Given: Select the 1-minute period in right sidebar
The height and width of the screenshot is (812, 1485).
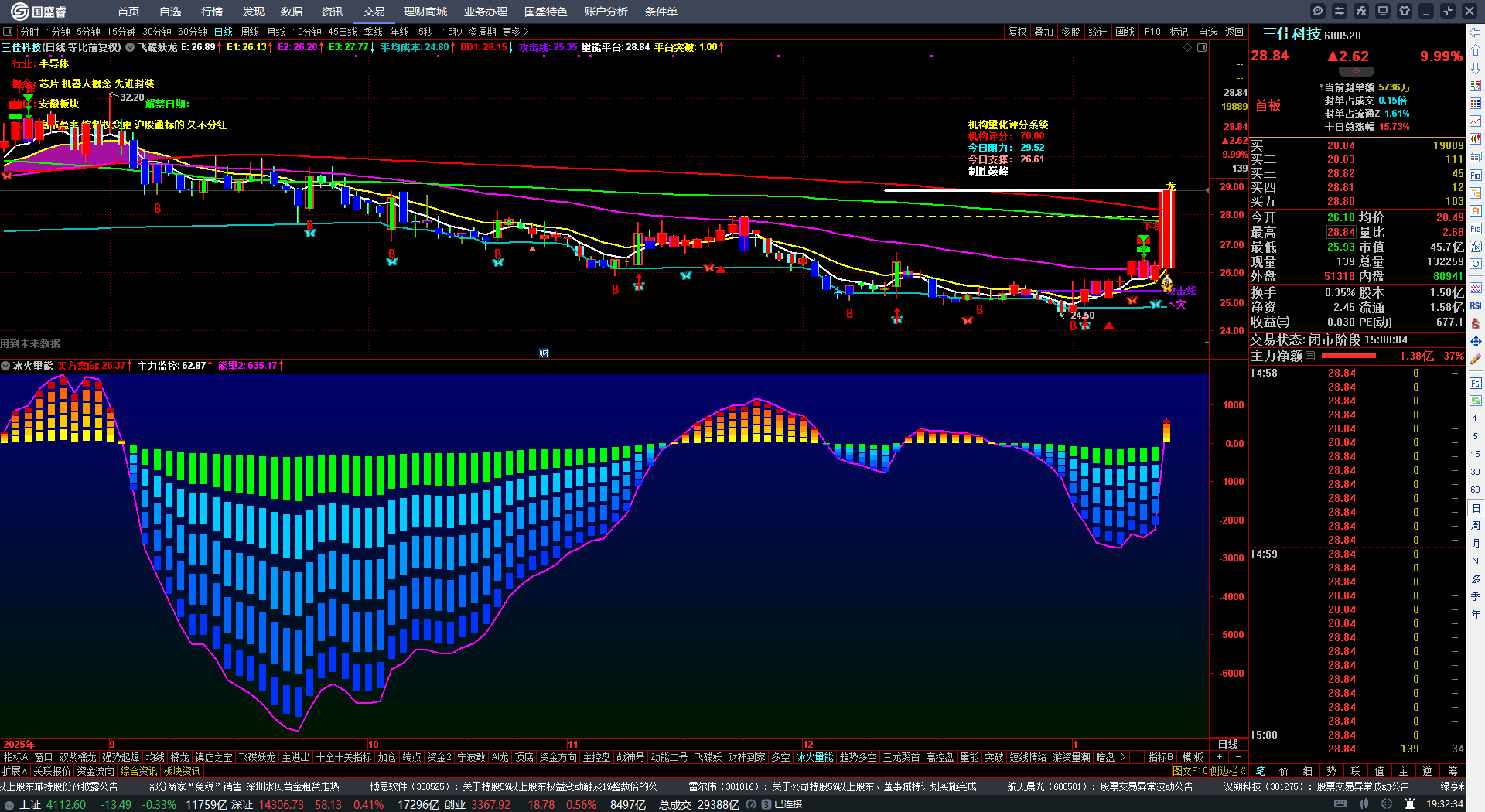Looking at the screenshot, I should tap(1476, 418).
